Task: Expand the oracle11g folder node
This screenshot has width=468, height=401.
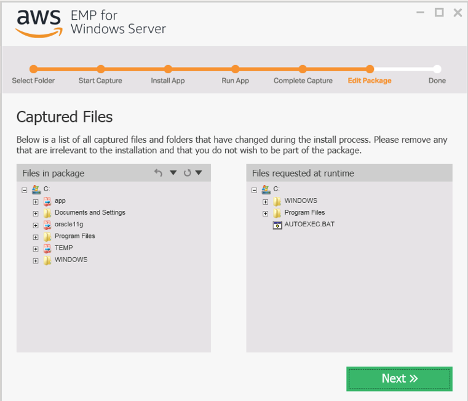Action: 36,225
